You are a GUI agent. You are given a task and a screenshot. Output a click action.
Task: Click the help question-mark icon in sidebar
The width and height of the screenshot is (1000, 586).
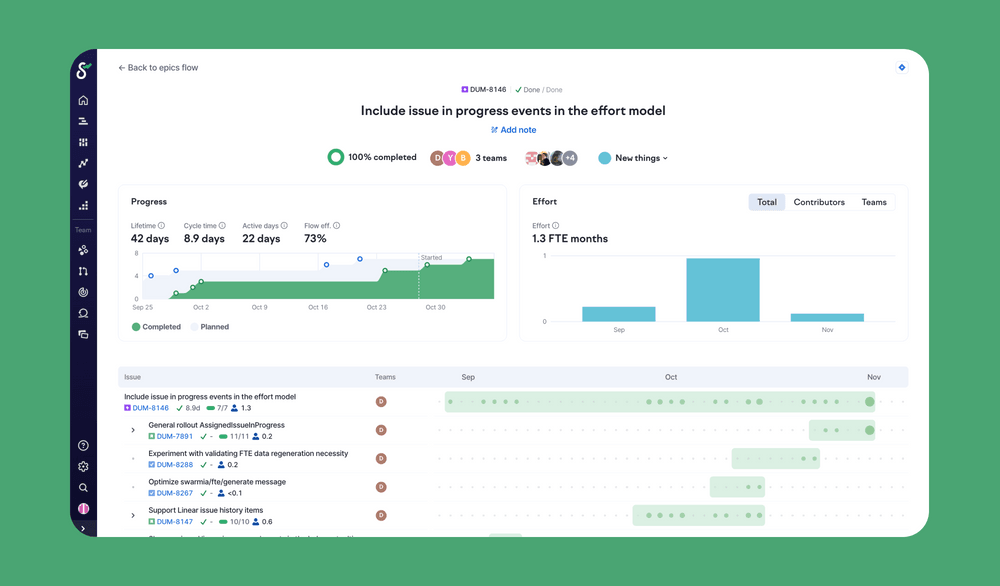84,444
